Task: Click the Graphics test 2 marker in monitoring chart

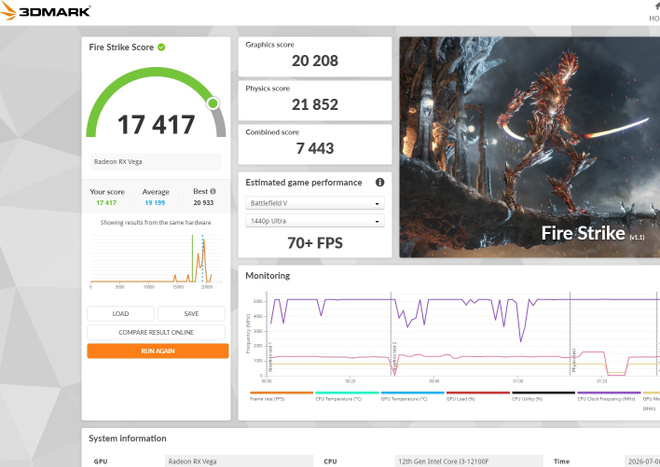Action: [x=394, y=357]
